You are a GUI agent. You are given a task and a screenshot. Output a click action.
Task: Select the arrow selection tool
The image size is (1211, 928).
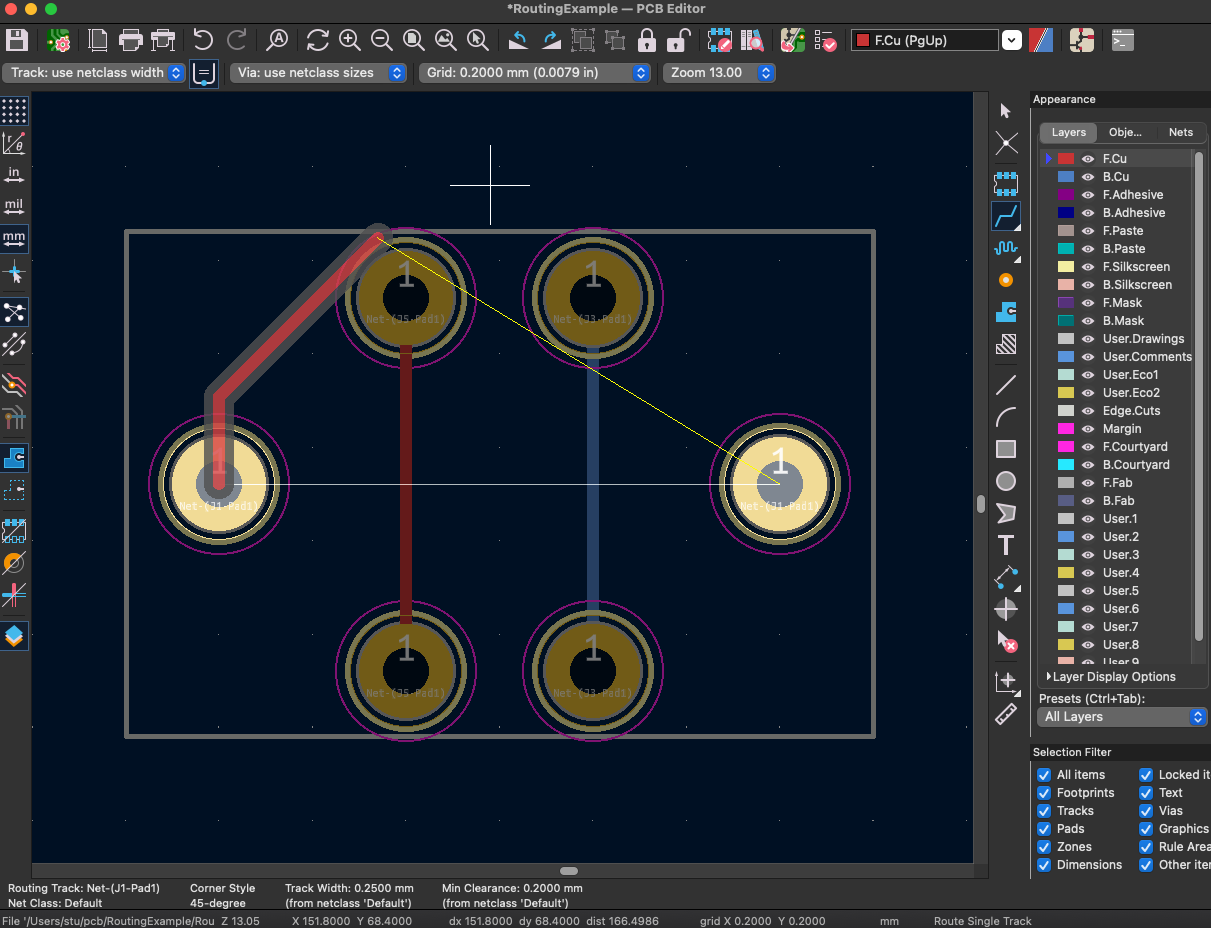1006,110
